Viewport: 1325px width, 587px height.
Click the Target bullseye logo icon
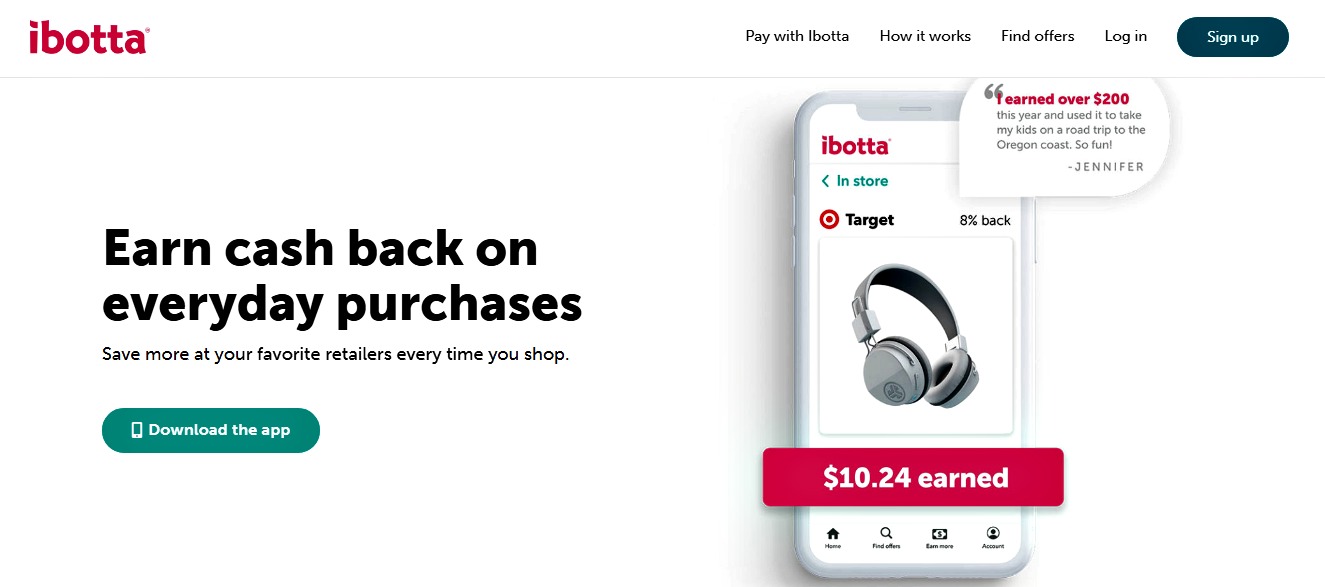(829, 219)
